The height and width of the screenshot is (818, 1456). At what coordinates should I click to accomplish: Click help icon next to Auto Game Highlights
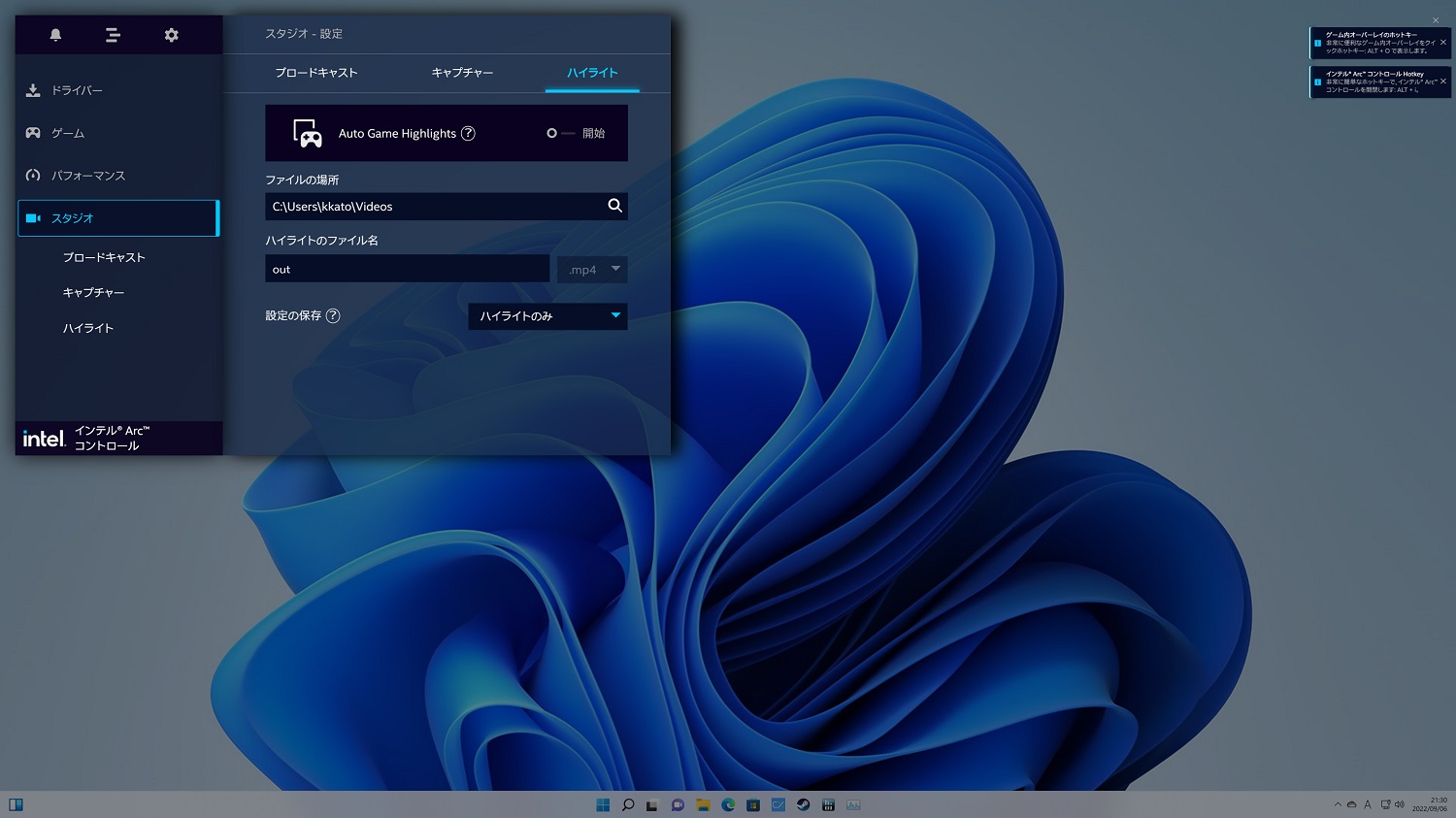(468, 134)
